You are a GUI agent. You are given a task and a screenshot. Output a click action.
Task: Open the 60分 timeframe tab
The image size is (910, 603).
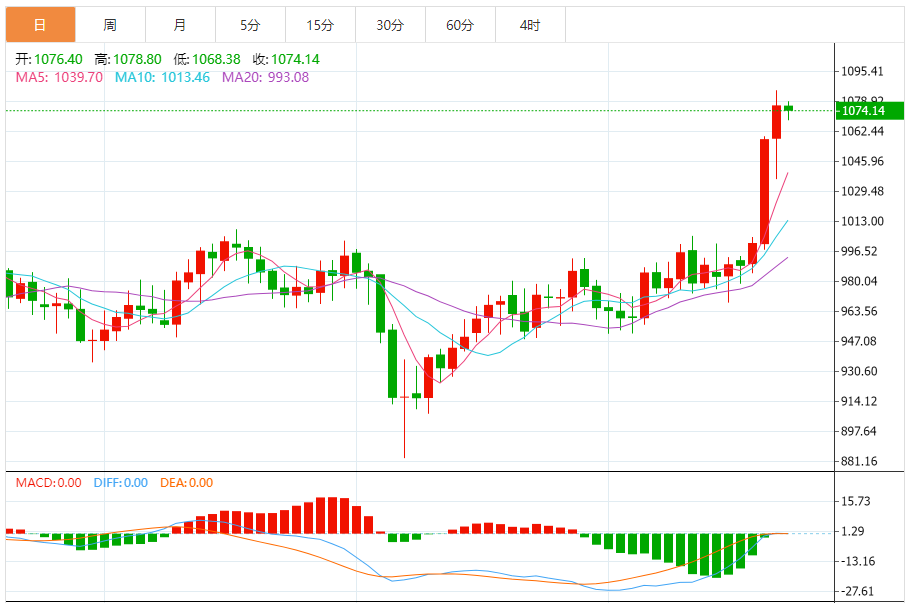pyautogui.click(x=460, y=25)
